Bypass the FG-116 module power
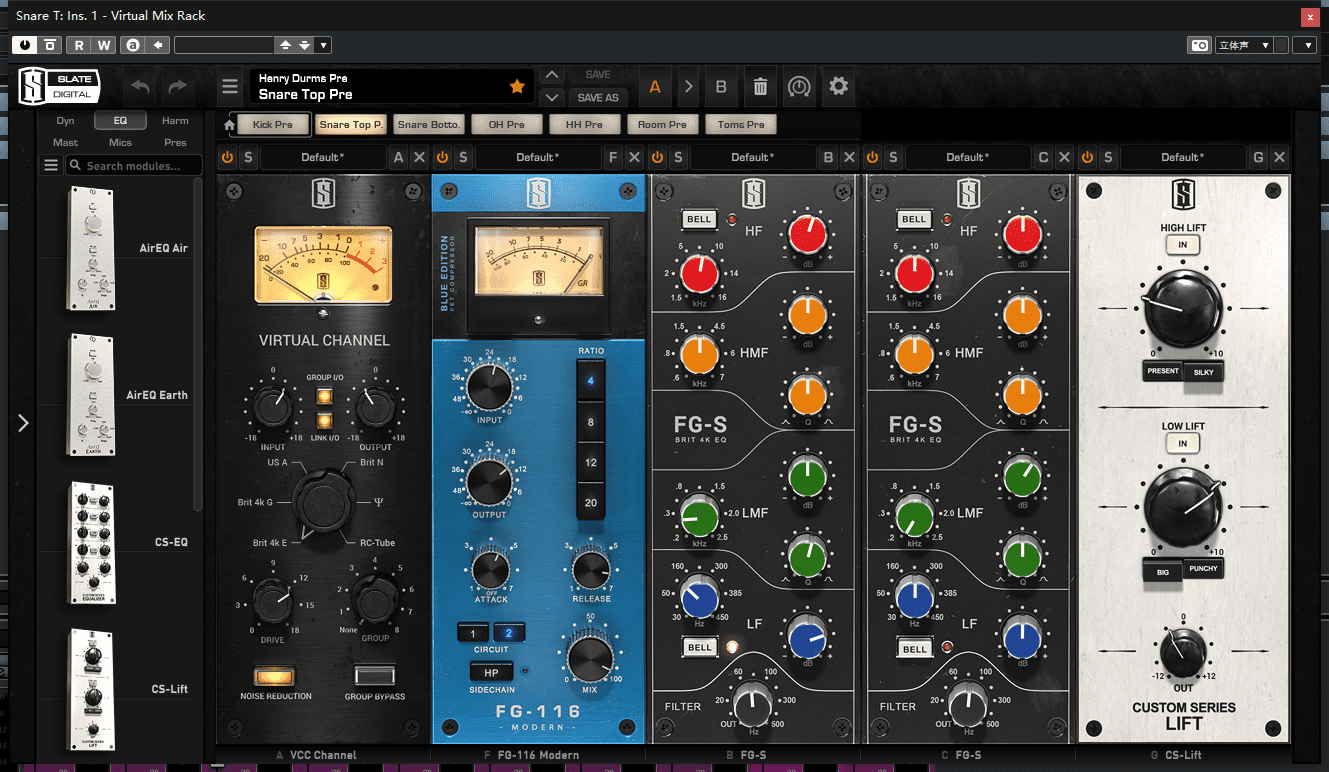Viewport: 1329px width, 772px height. click(x=443, y=158)
